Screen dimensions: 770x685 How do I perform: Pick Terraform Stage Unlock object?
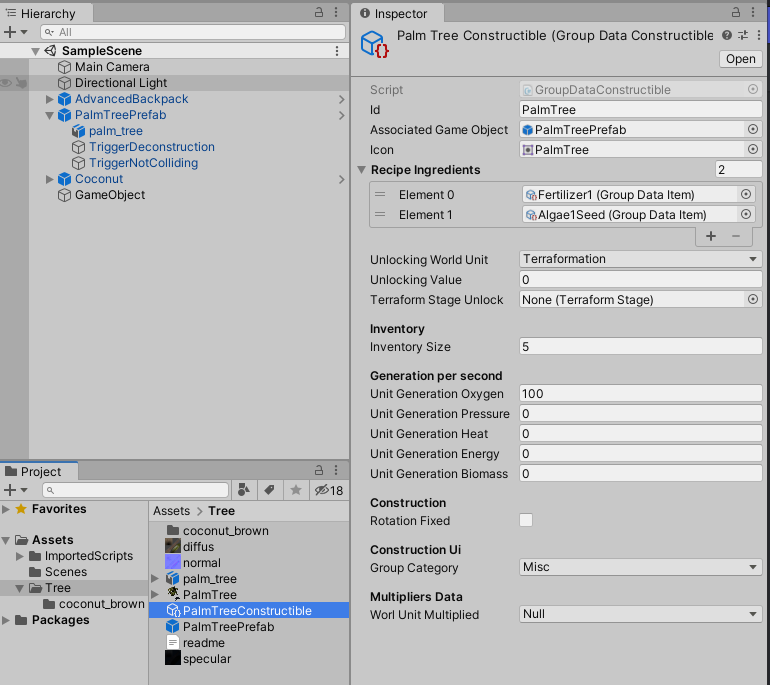752,299
